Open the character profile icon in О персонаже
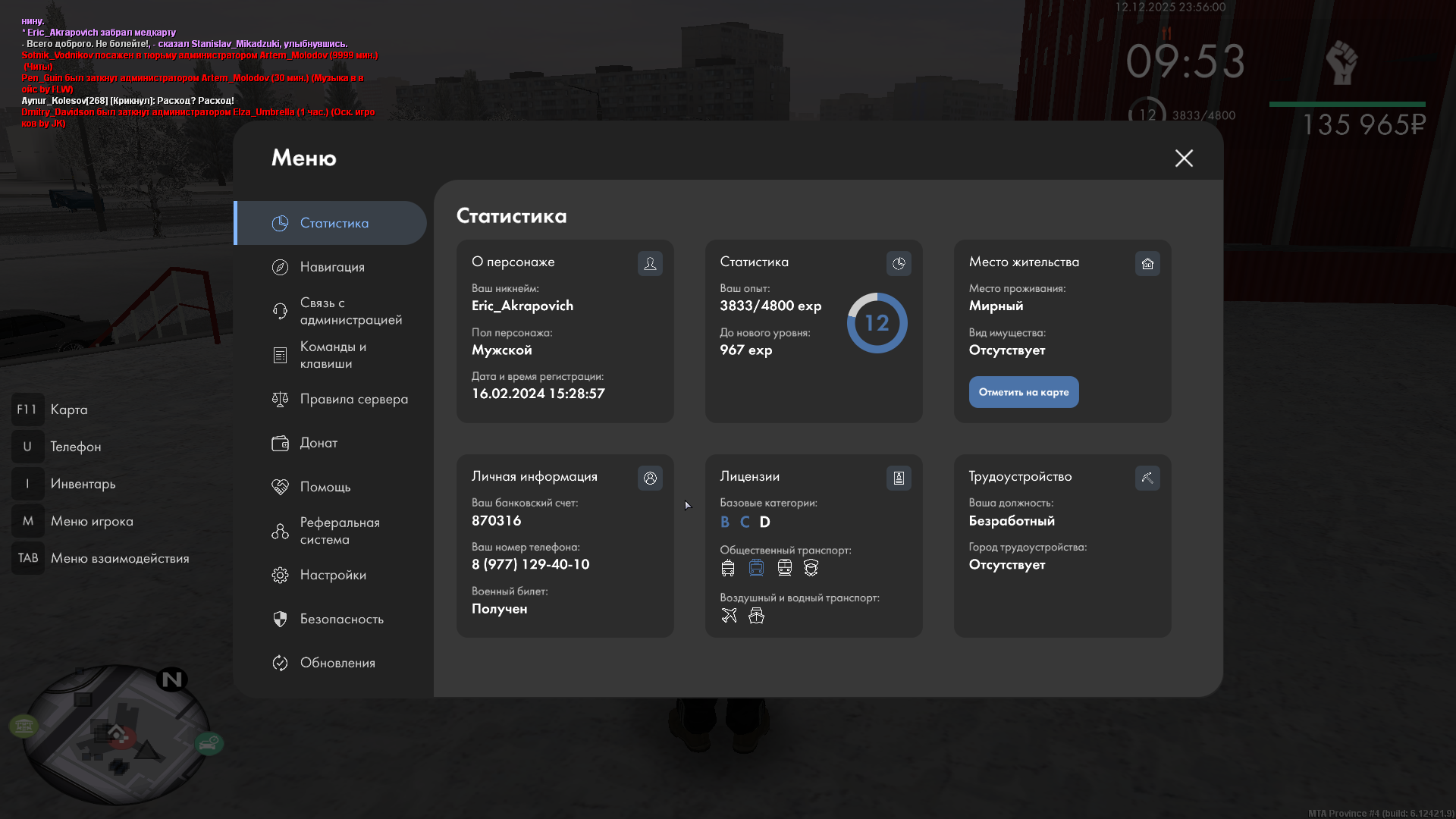This screenshot has height=819, width=1456. click(x=650, y=263)
